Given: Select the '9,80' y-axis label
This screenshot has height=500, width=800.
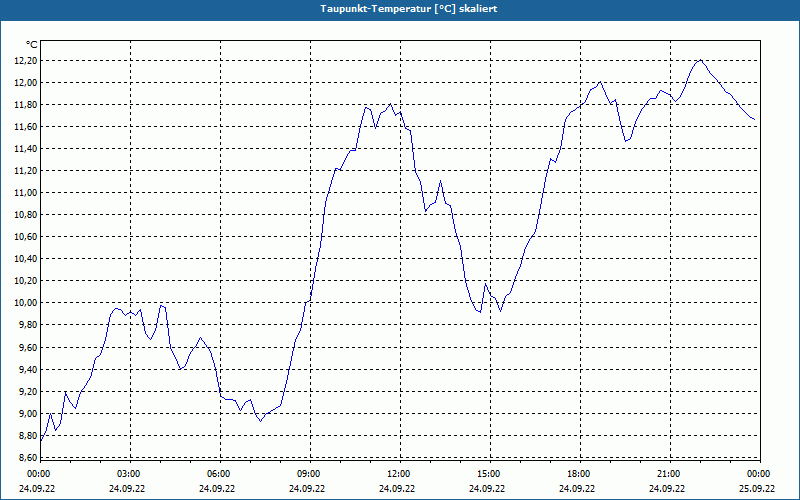Looking at the screenshot, I should coord(28,325).
